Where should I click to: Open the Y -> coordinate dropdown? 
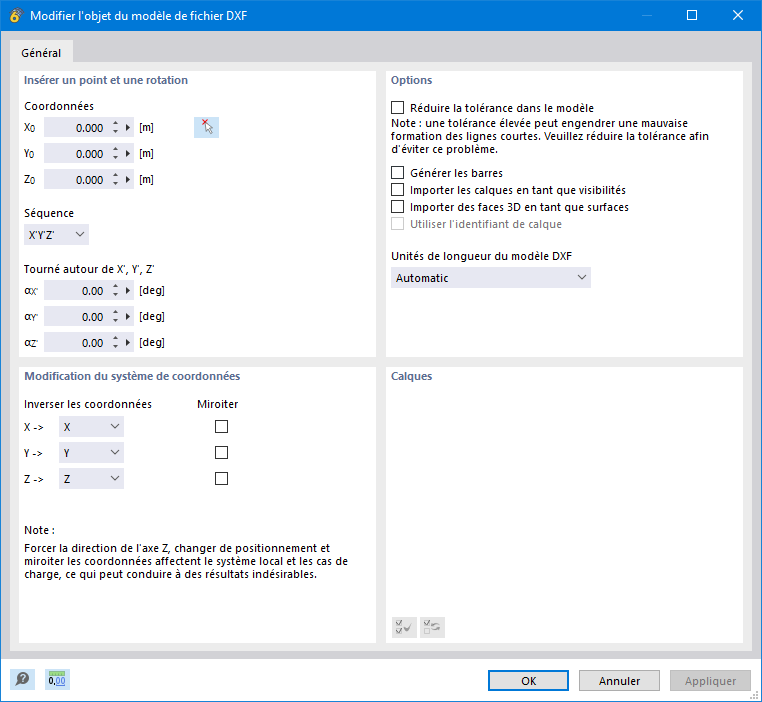91,453
